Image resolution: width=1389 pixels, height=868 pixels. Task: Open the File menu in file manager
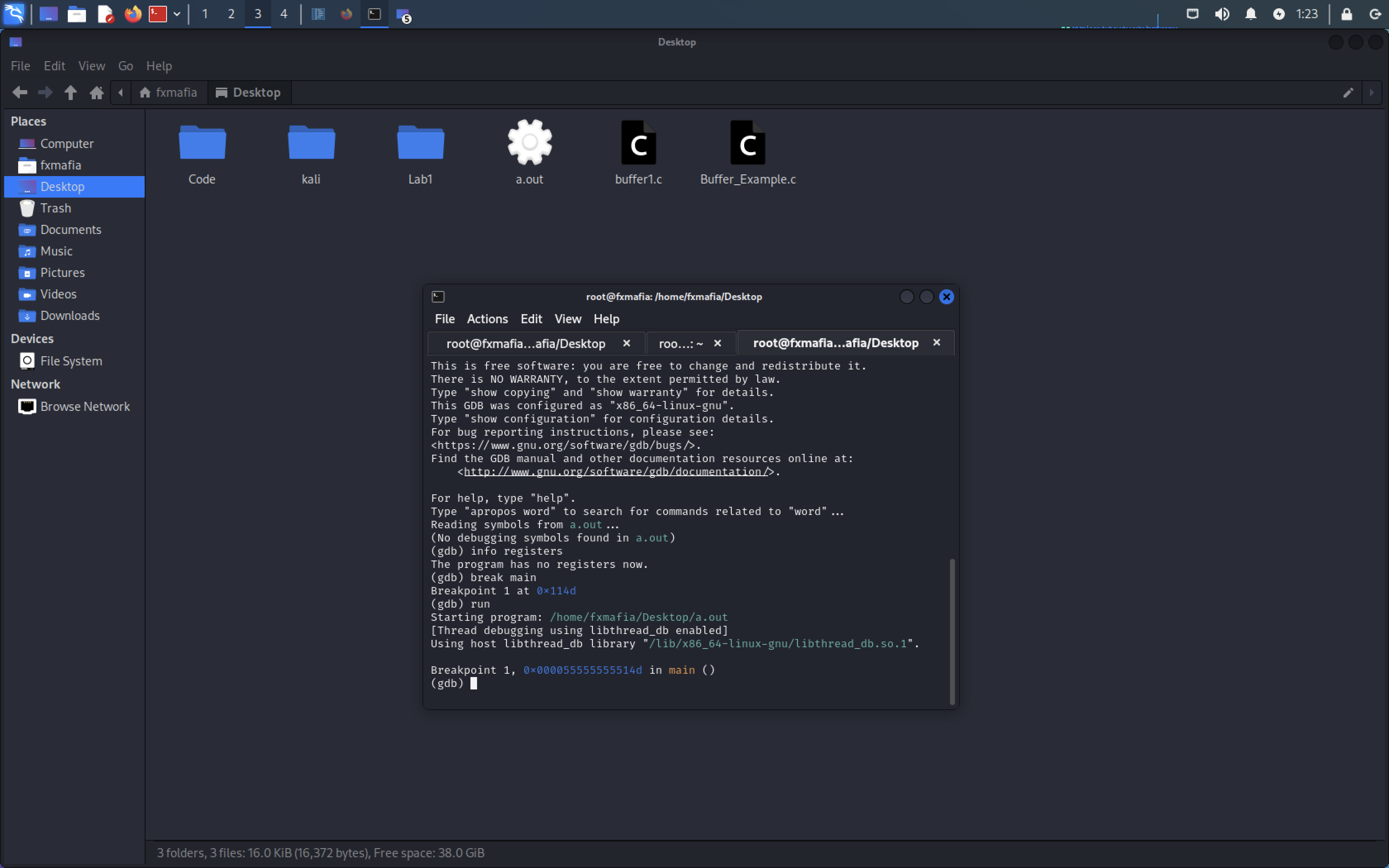click(x=21, y=66)
